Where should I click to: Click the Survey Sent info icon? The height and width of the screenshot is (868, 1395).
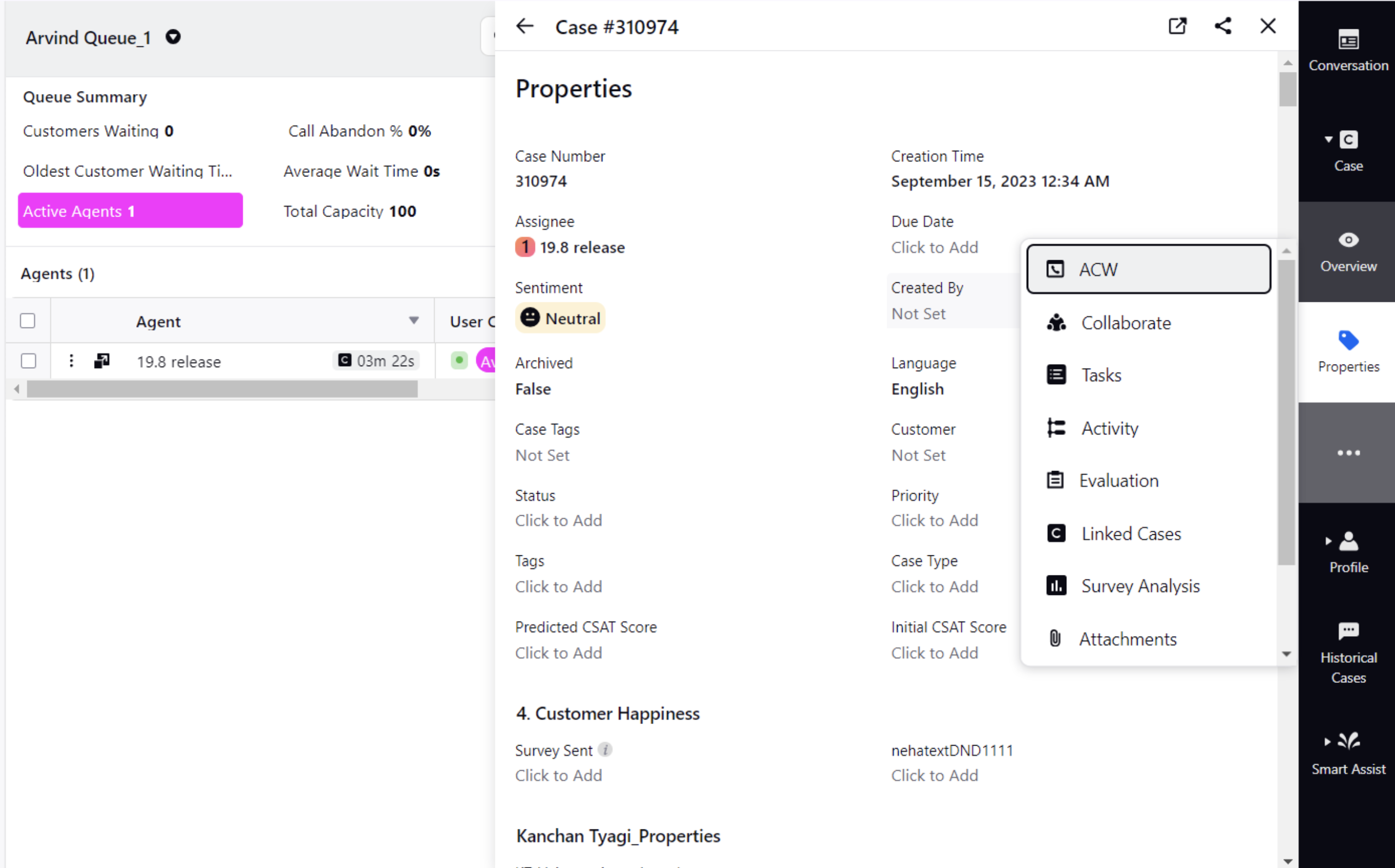604,749
